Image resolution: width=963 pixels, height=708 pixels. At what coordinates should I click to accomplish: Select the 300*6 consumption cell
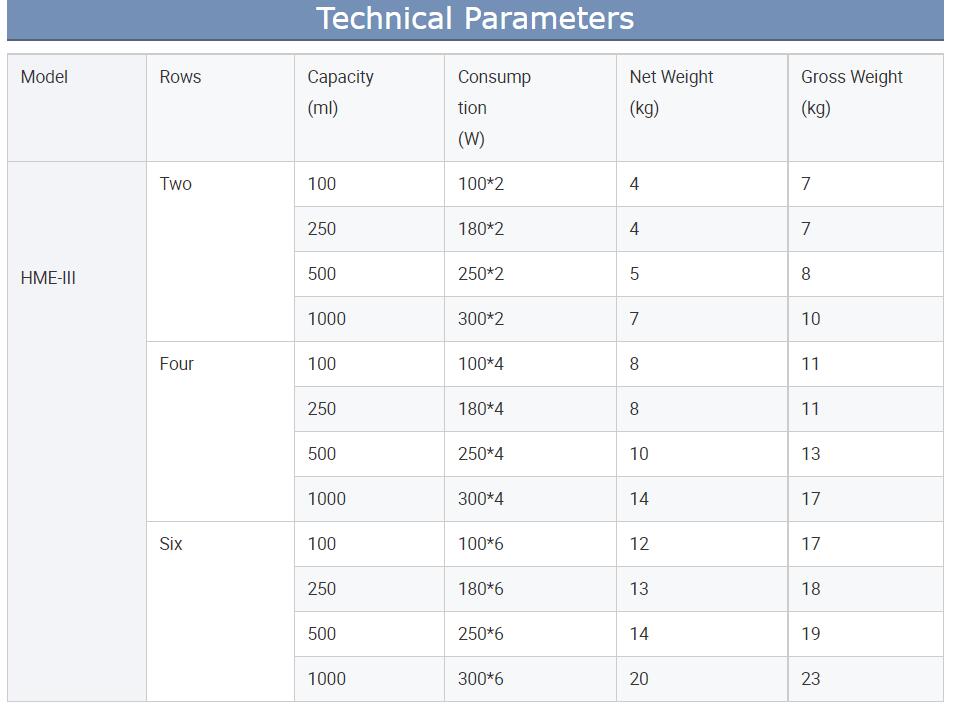[x=481, y=679]
